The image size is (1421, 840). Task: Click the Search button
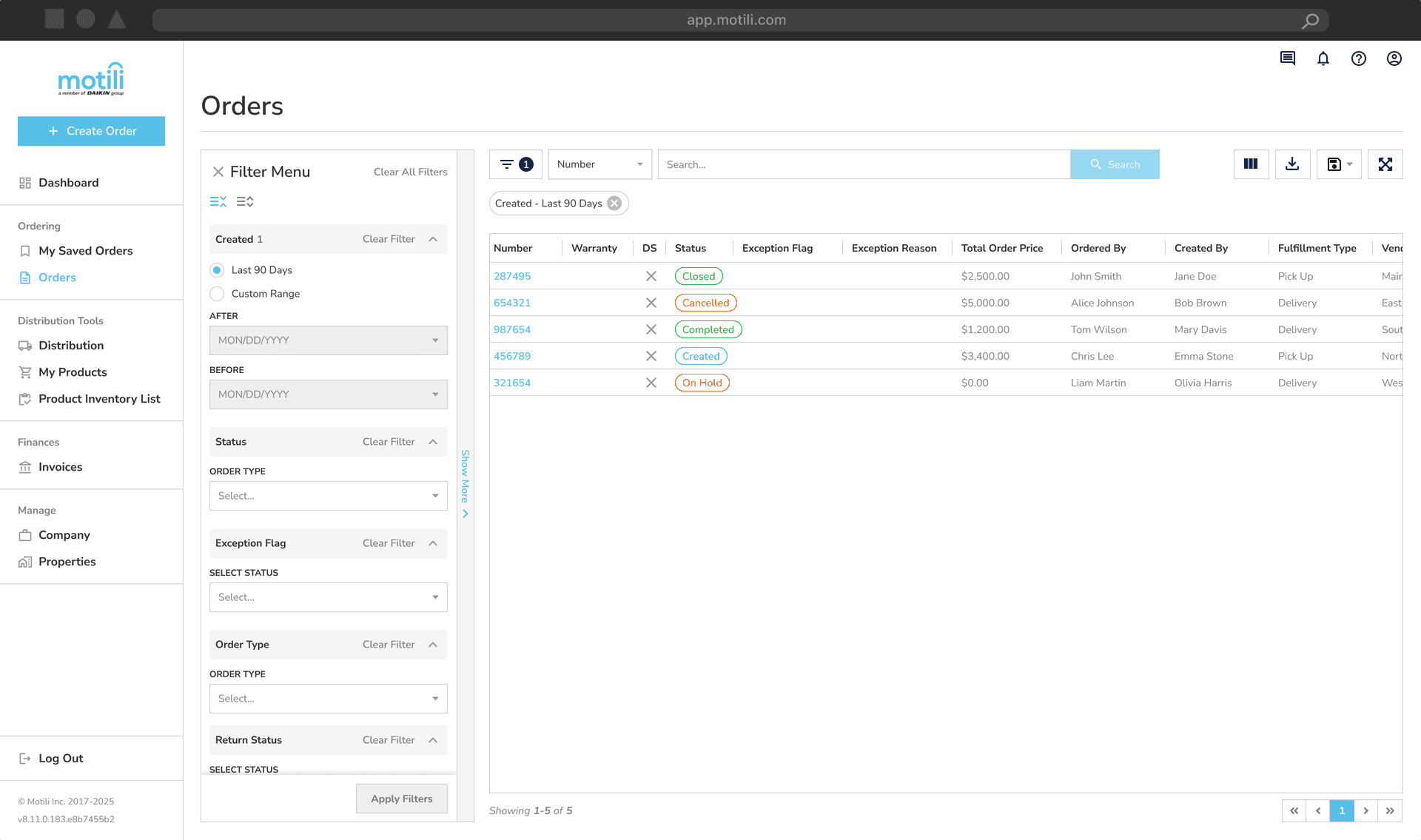(1115, 164)
